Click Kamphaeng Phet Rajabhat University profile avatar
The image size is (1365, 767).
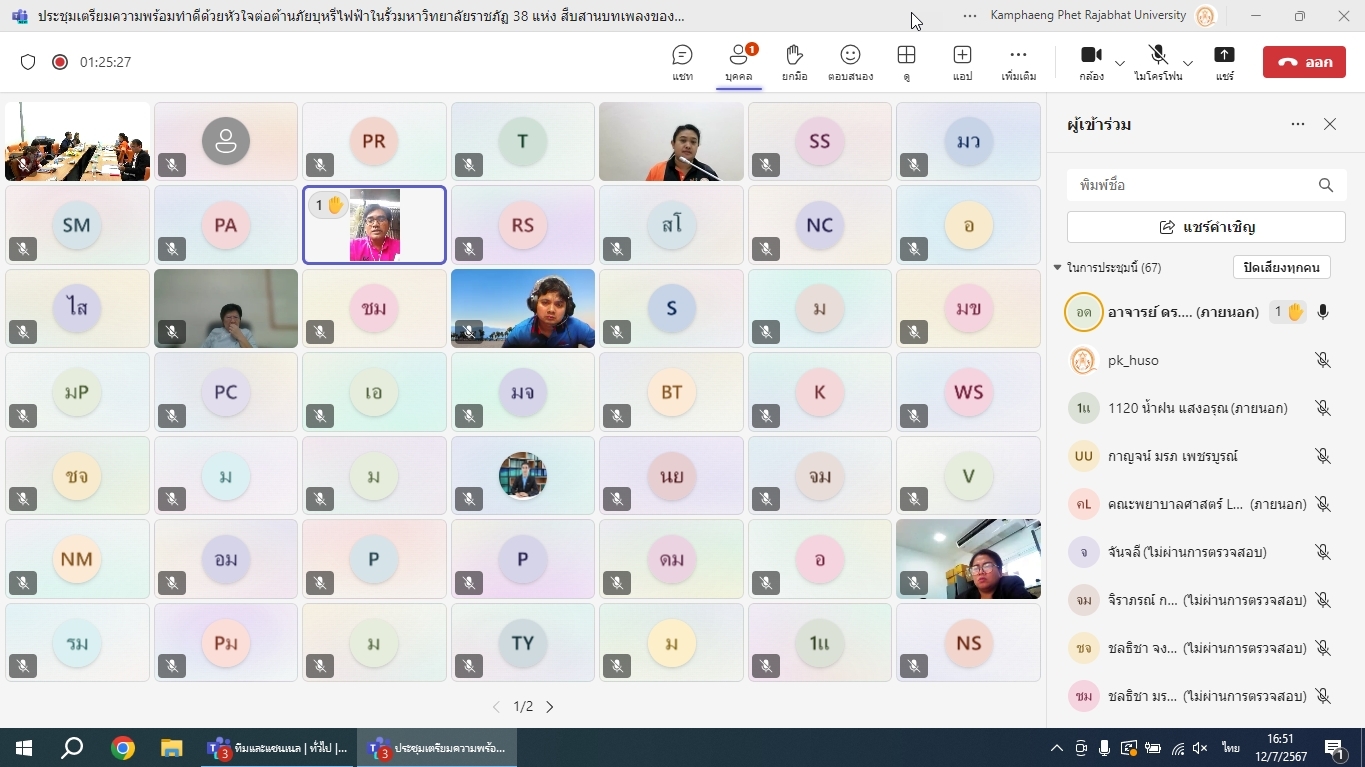point(1205,16)
